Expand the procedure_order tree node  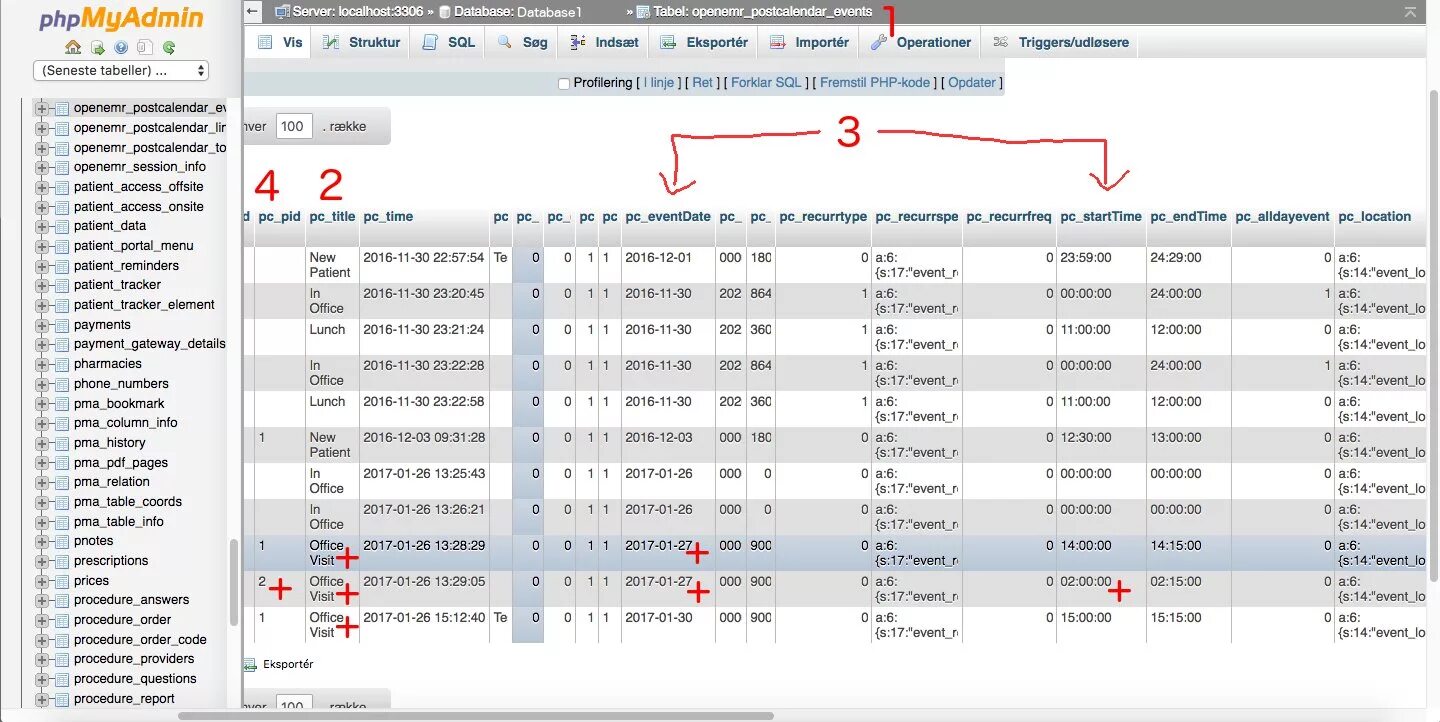click(x=42, y=620)
